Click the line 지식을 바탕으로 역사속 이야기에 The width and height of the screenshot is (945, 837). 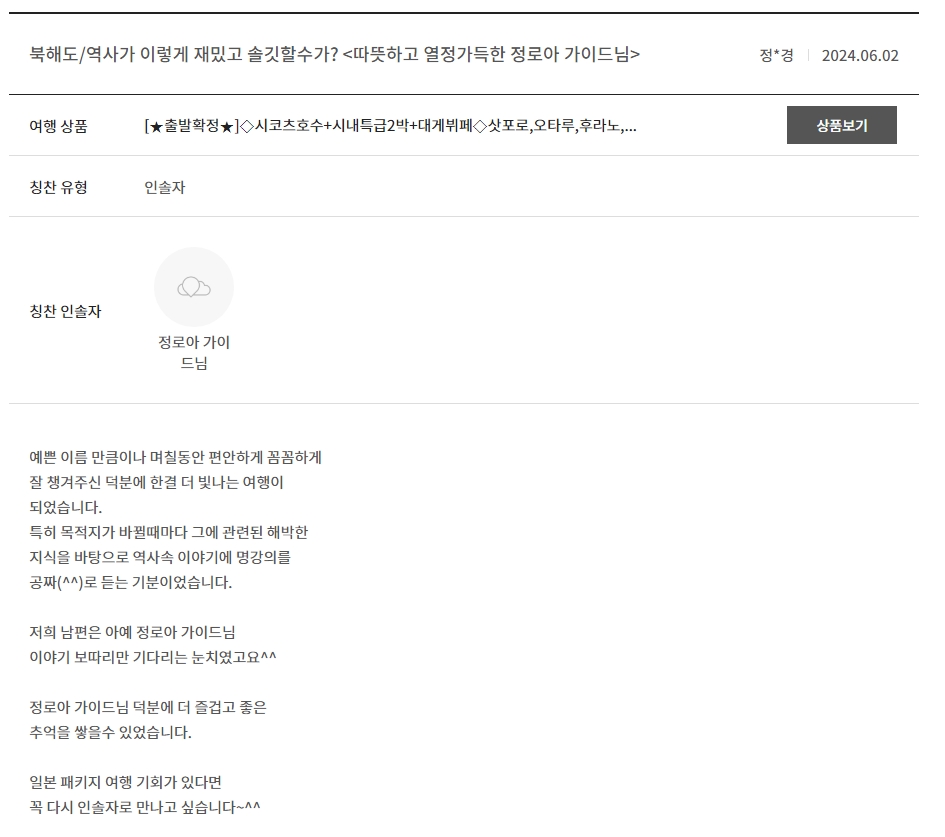(x=160, y=557)
